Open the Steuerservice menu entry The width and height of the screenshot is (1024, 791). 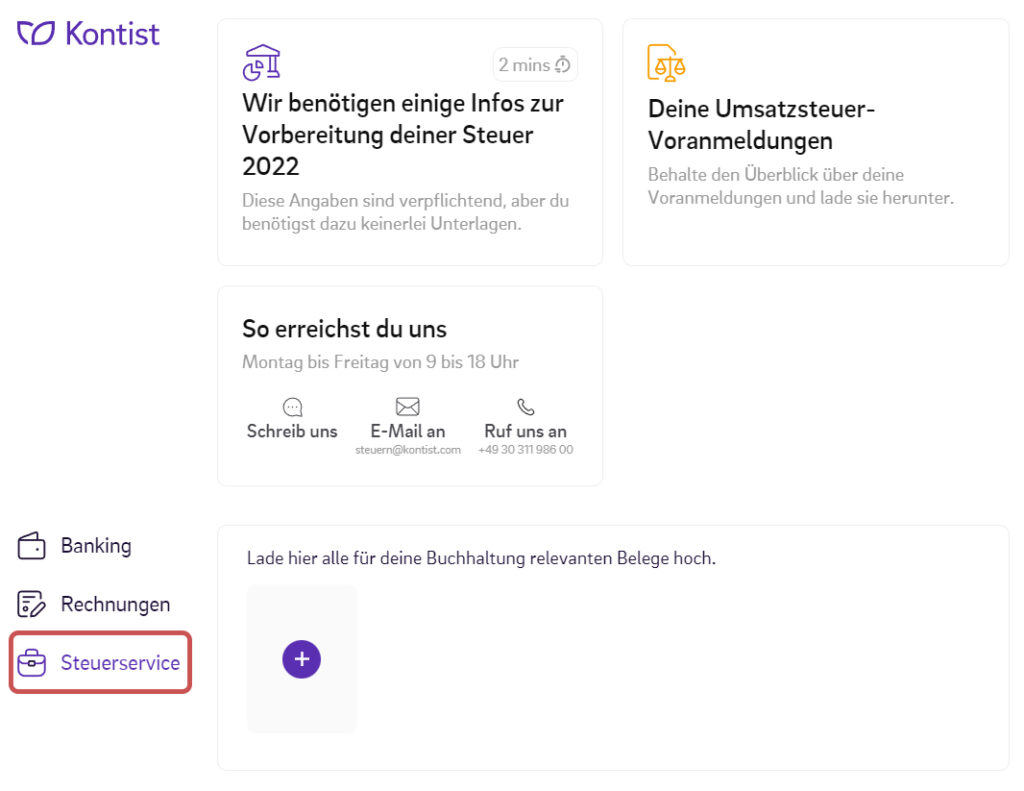(x=122, y=662)
